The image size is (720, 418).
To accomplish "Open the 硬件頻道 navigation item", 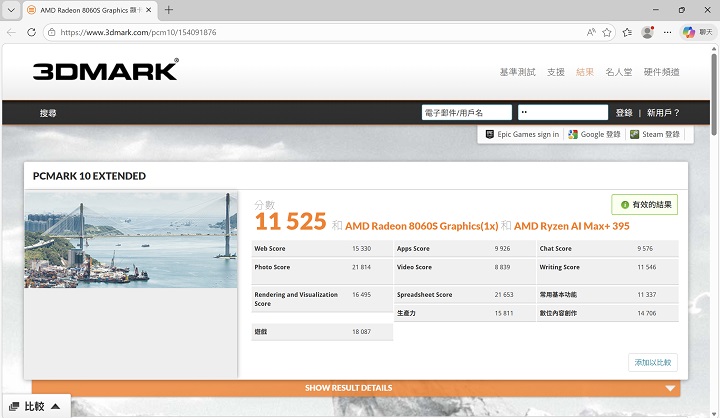I will pos(661,72).
